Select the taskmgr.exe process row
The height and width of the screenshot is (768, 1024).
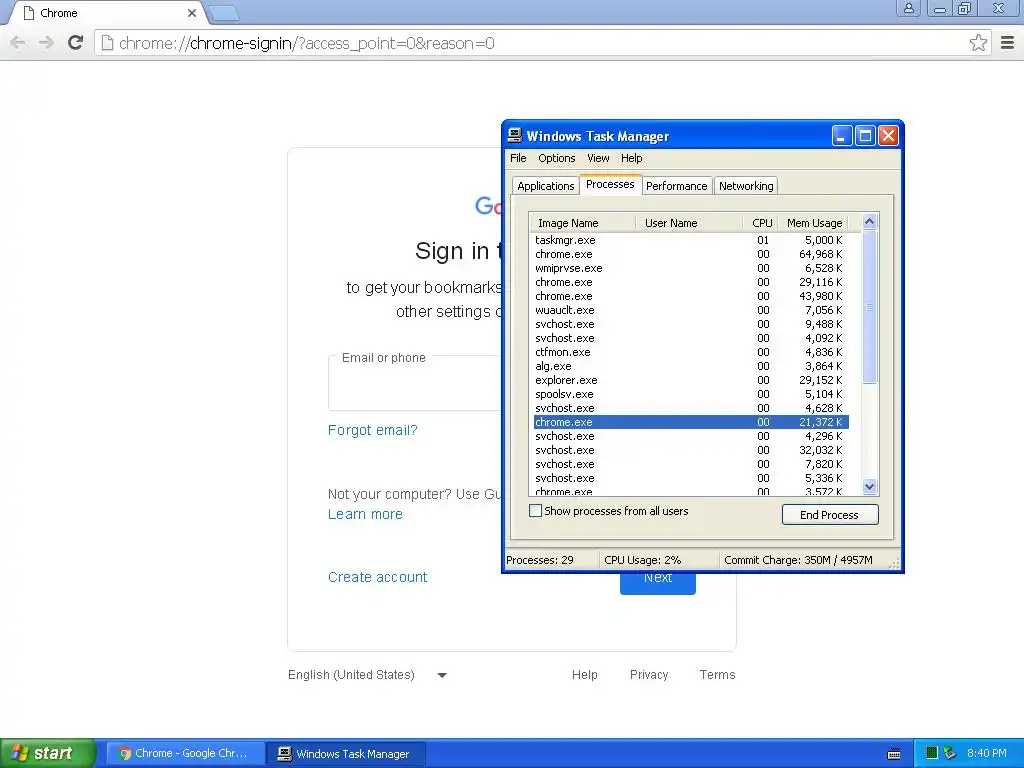click(x=691, y=240)
